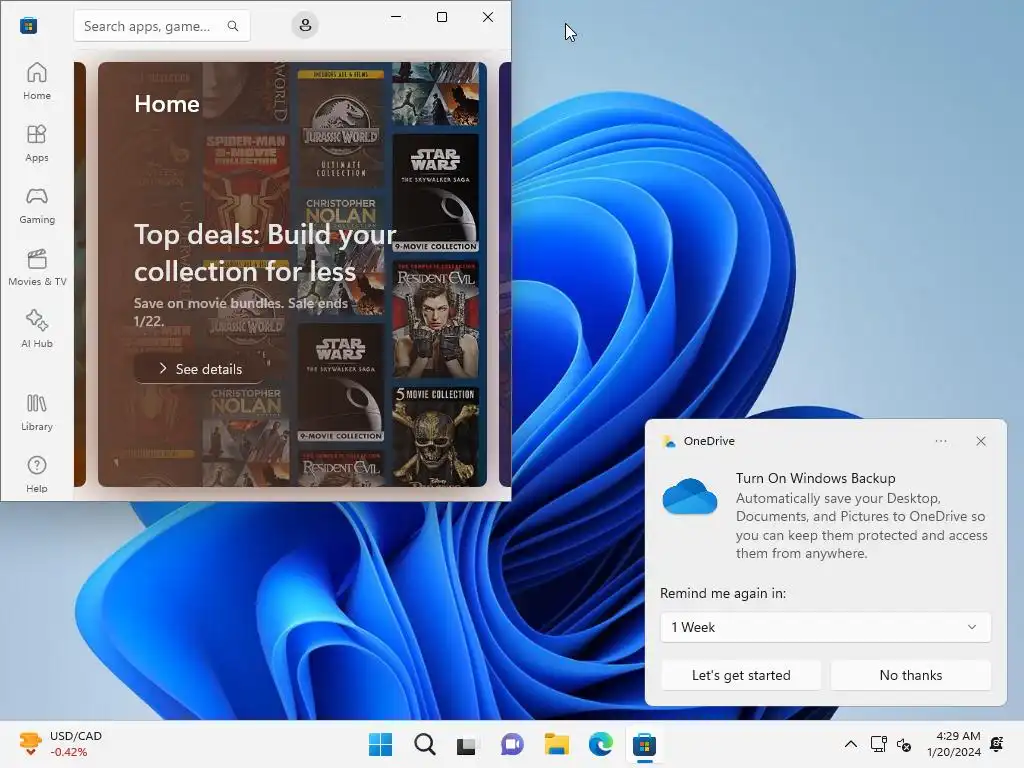This screenshot has width=1024, height=768.
Task: Expand the Remind me again in dropdown
Action: (825, 627)
